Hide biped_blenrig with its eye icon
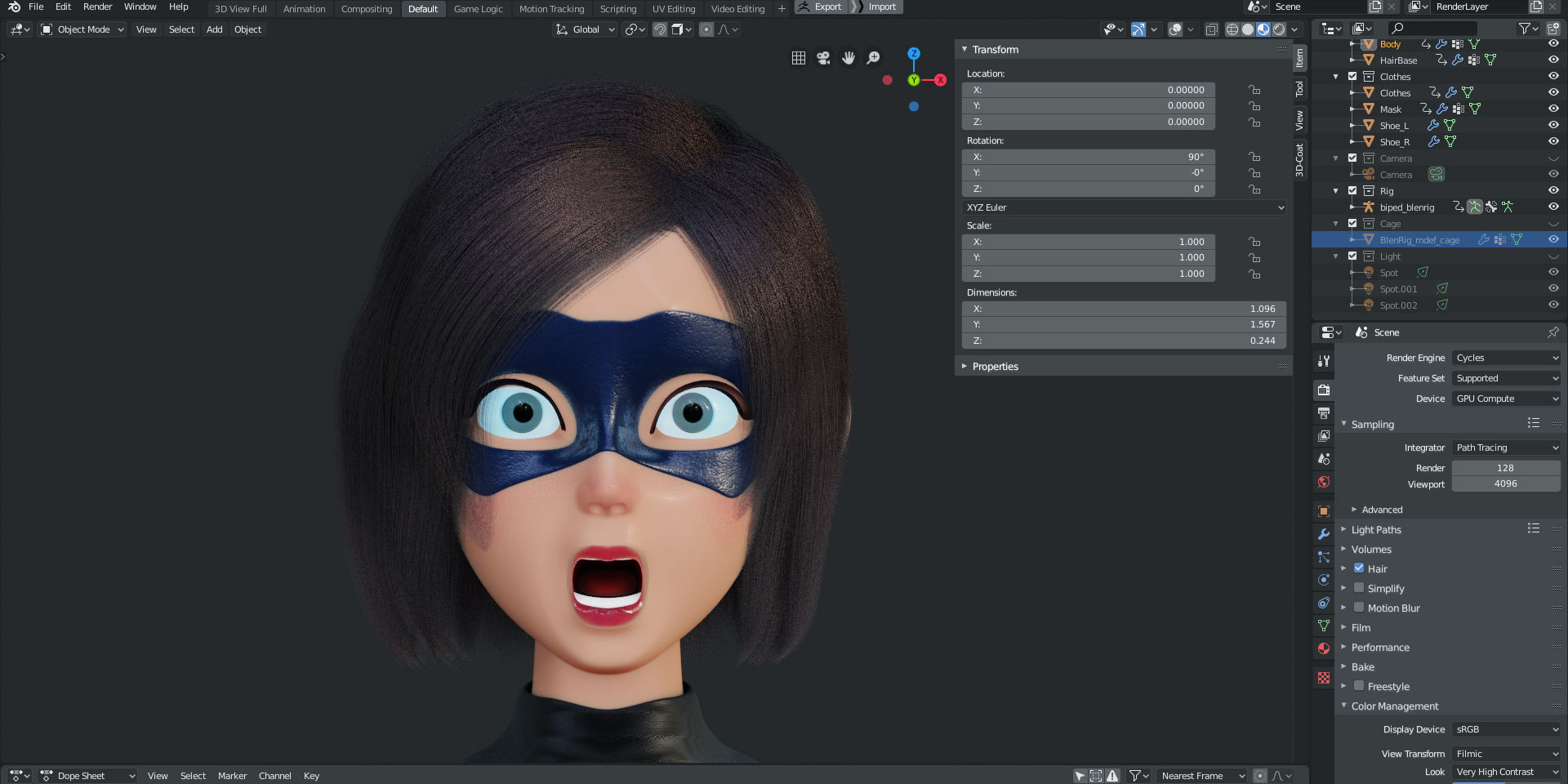 [x=1553, y=207]
